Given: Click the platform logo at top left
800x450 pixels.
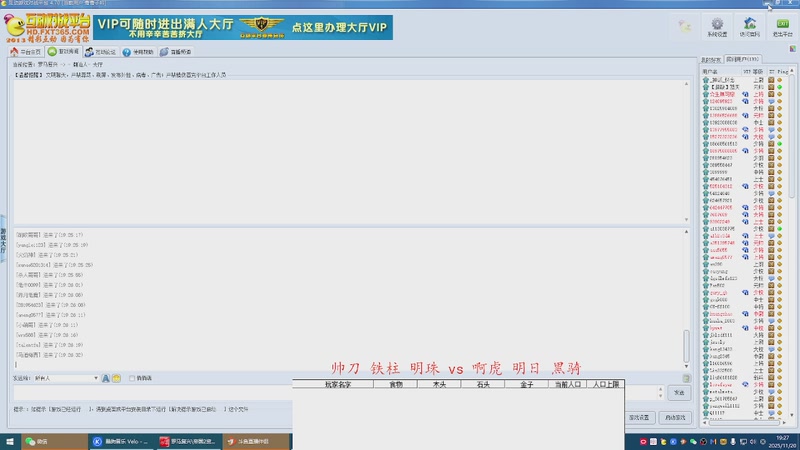Looking at the screenshot, I should pos(47,28).
